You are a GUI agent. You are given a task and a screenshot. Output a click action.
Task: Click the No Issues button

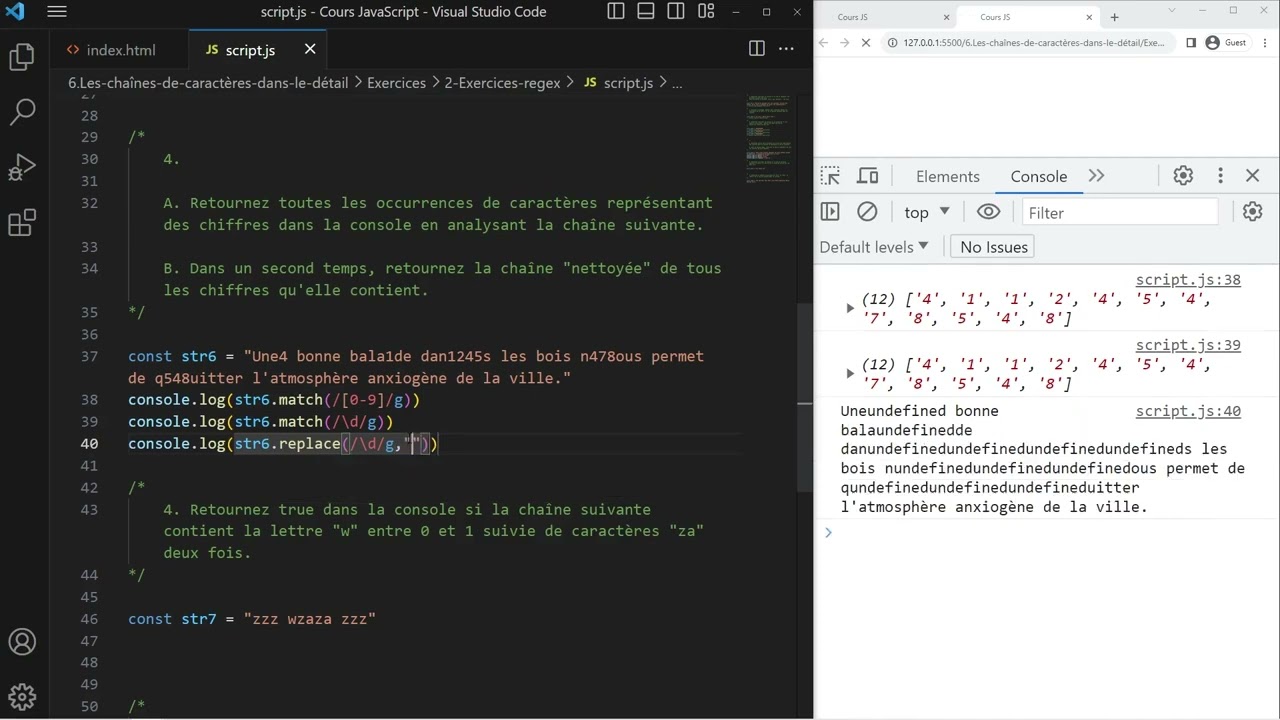pos(994,247)
